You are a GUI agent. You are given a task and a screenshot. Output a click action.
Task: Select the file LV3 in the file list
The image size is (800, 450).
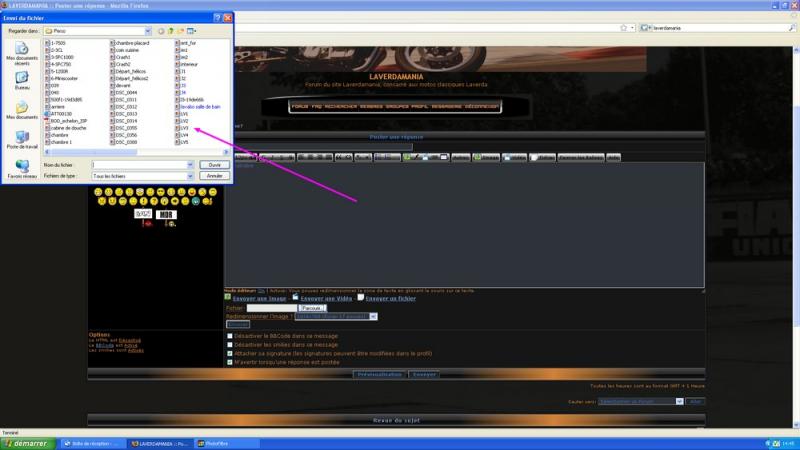pos(181,128)
